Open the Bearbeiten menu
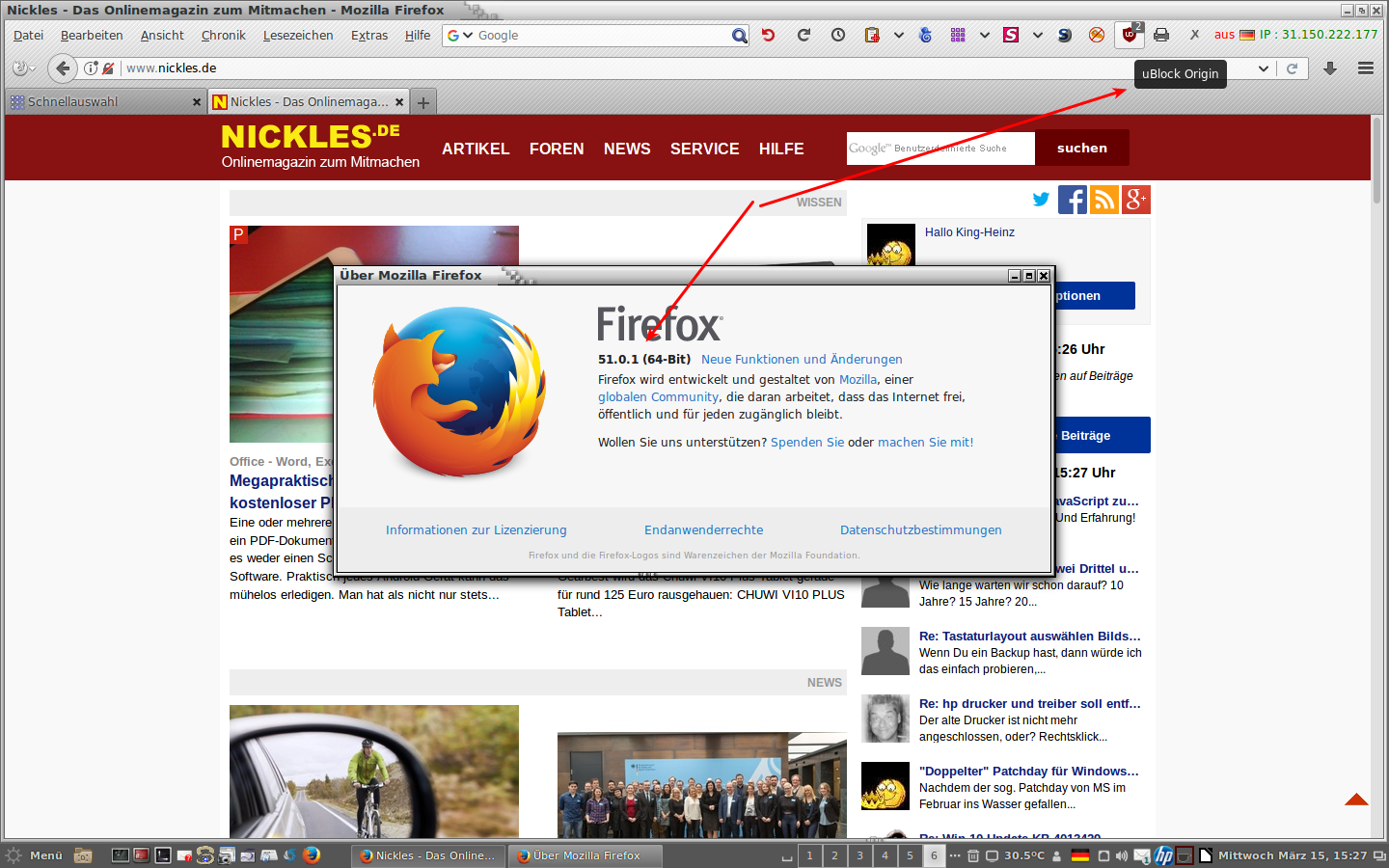 [92, 36]
